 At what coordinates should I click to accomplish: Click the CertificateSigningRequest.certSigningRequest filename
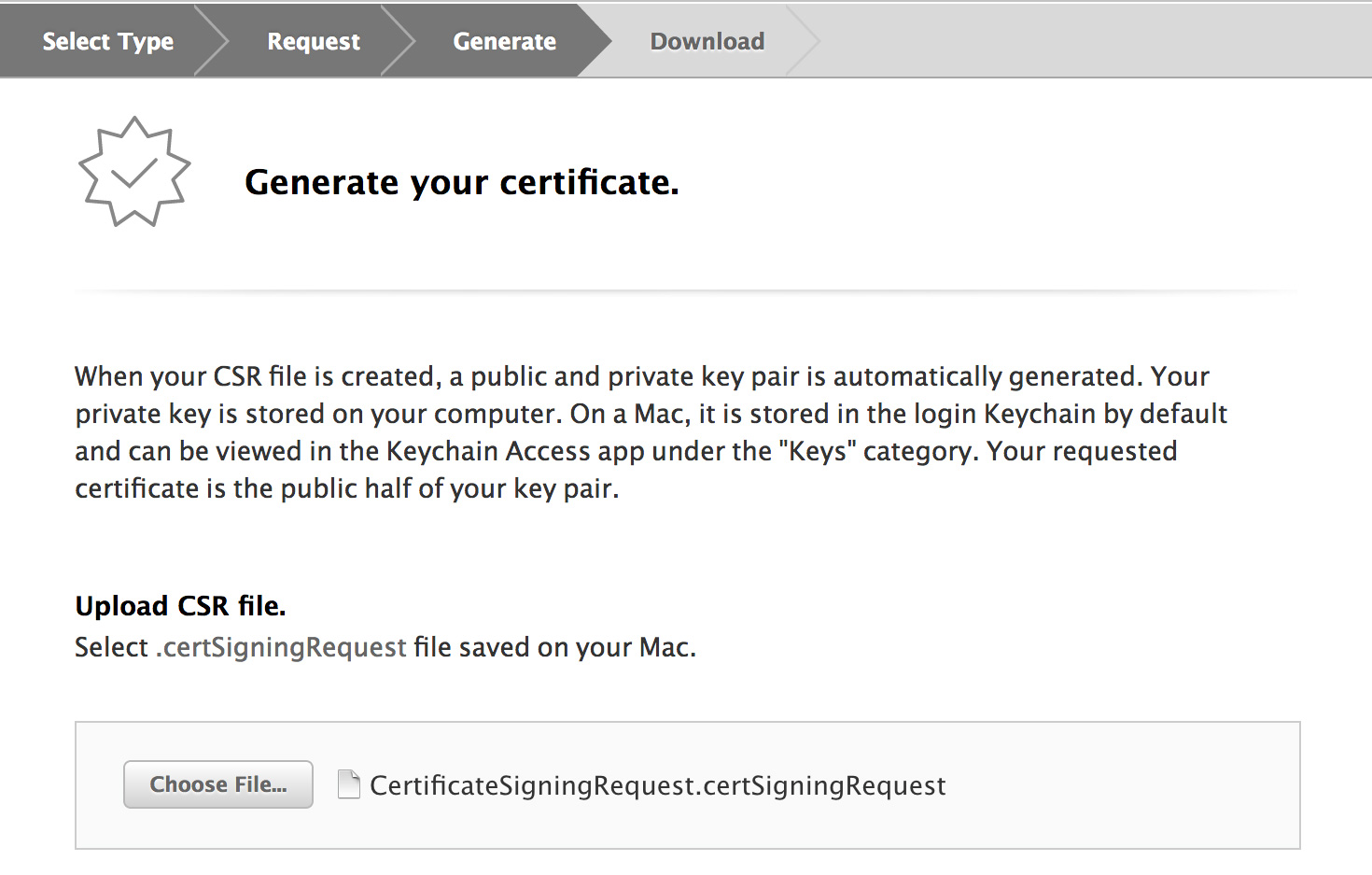pos(658,785)
